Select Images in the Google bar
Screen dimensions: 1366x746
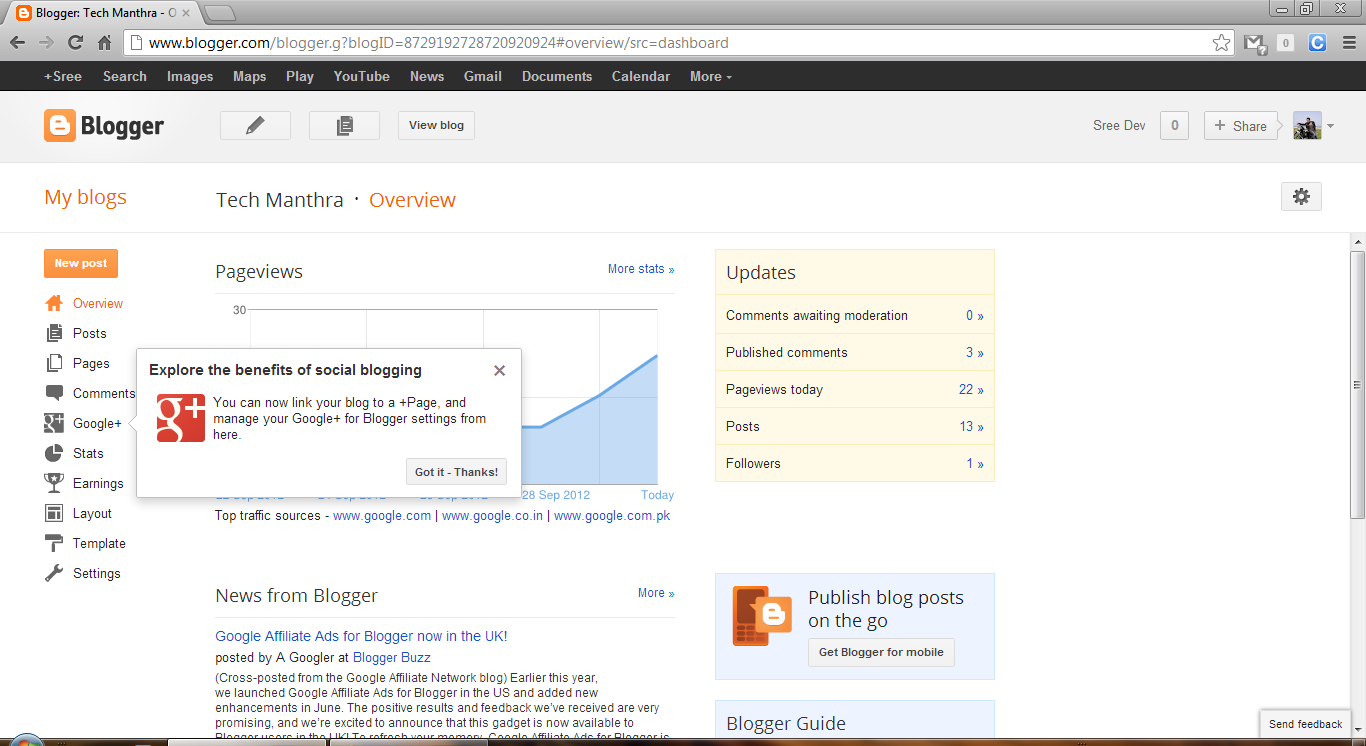190,76
